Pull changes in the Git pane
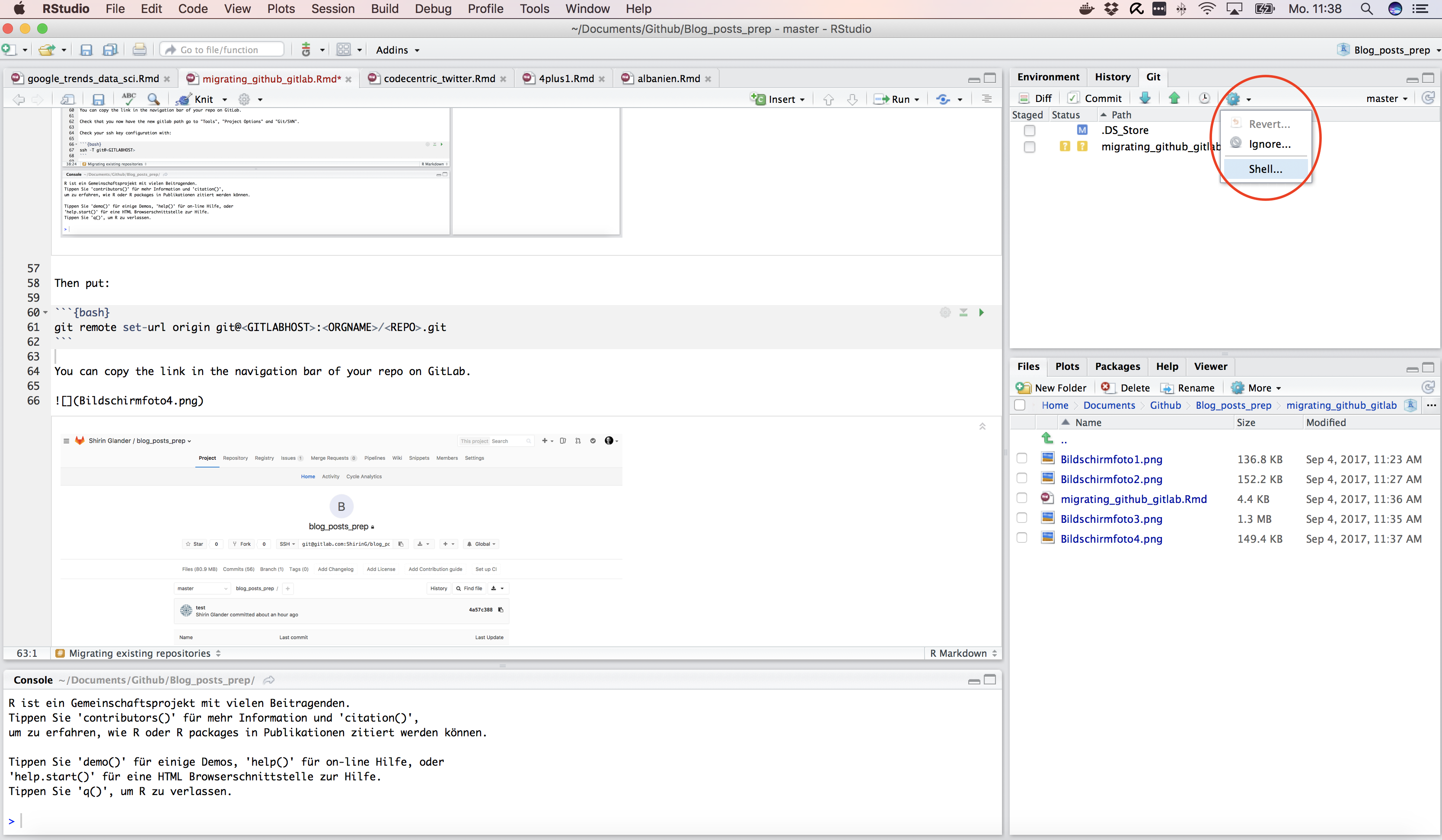Image resolution: width=1442 pixels, height=840 pixels. [x=1145, y=98]
